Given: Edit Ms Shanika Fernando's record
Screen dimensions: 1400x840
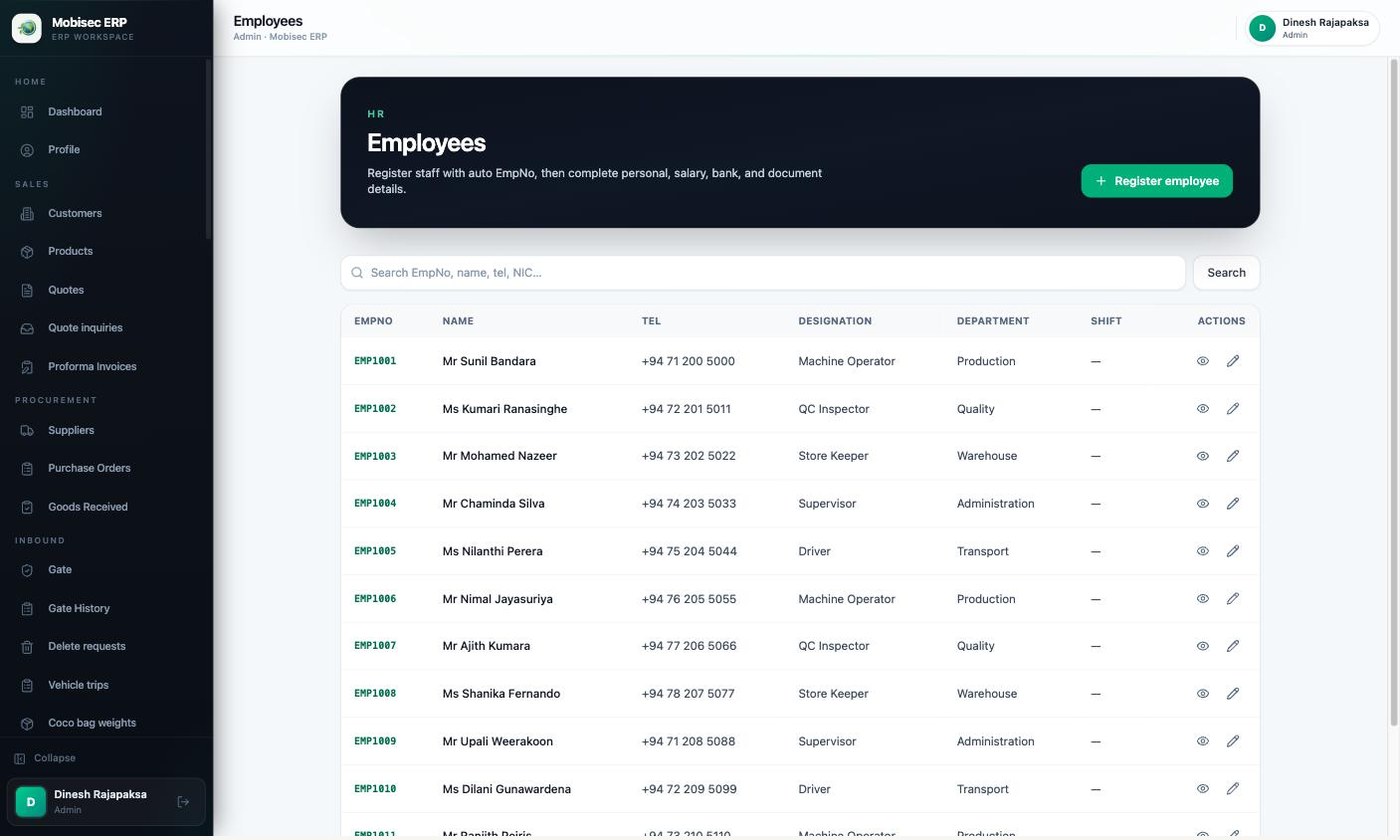Looking at the screenshot, I should (x=1233, y=694).
